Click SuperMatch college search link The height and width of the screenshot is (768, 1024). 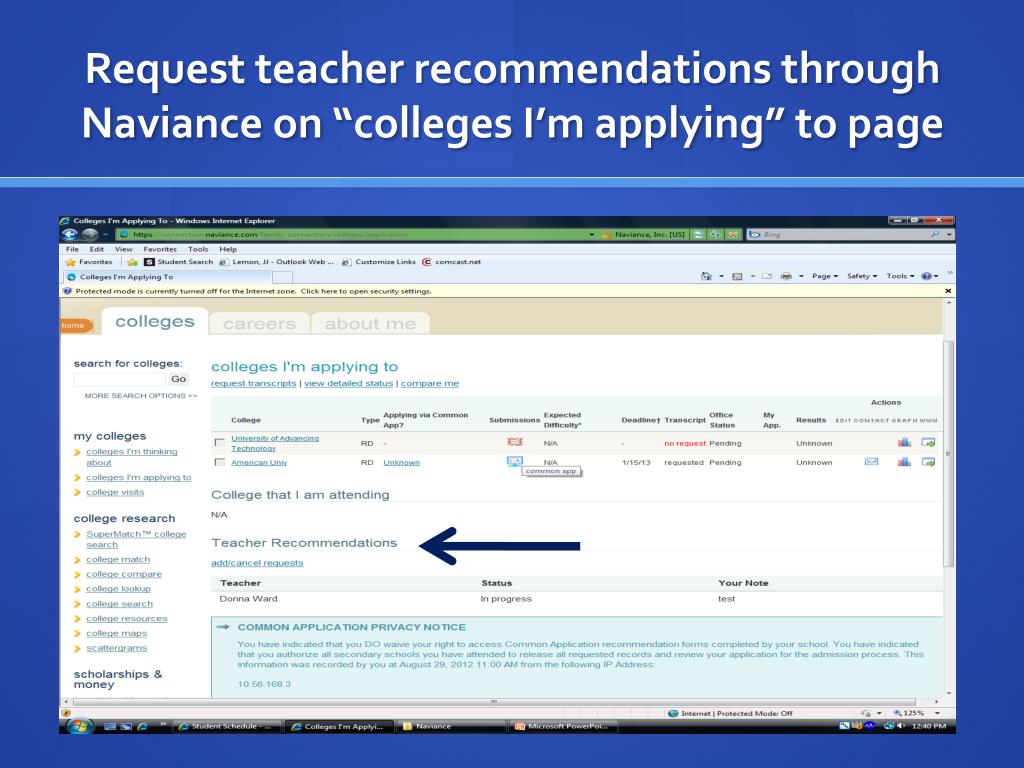136,539
